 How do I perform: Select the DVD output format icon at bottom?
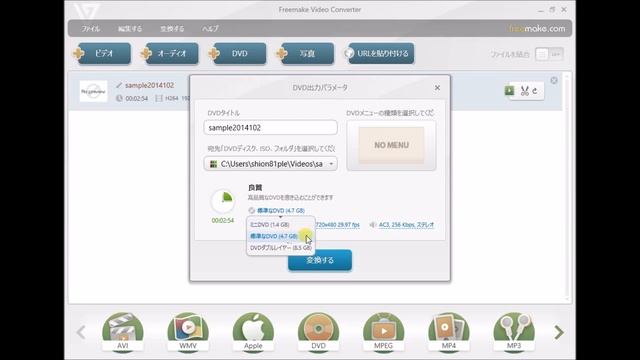click(318, 332)
